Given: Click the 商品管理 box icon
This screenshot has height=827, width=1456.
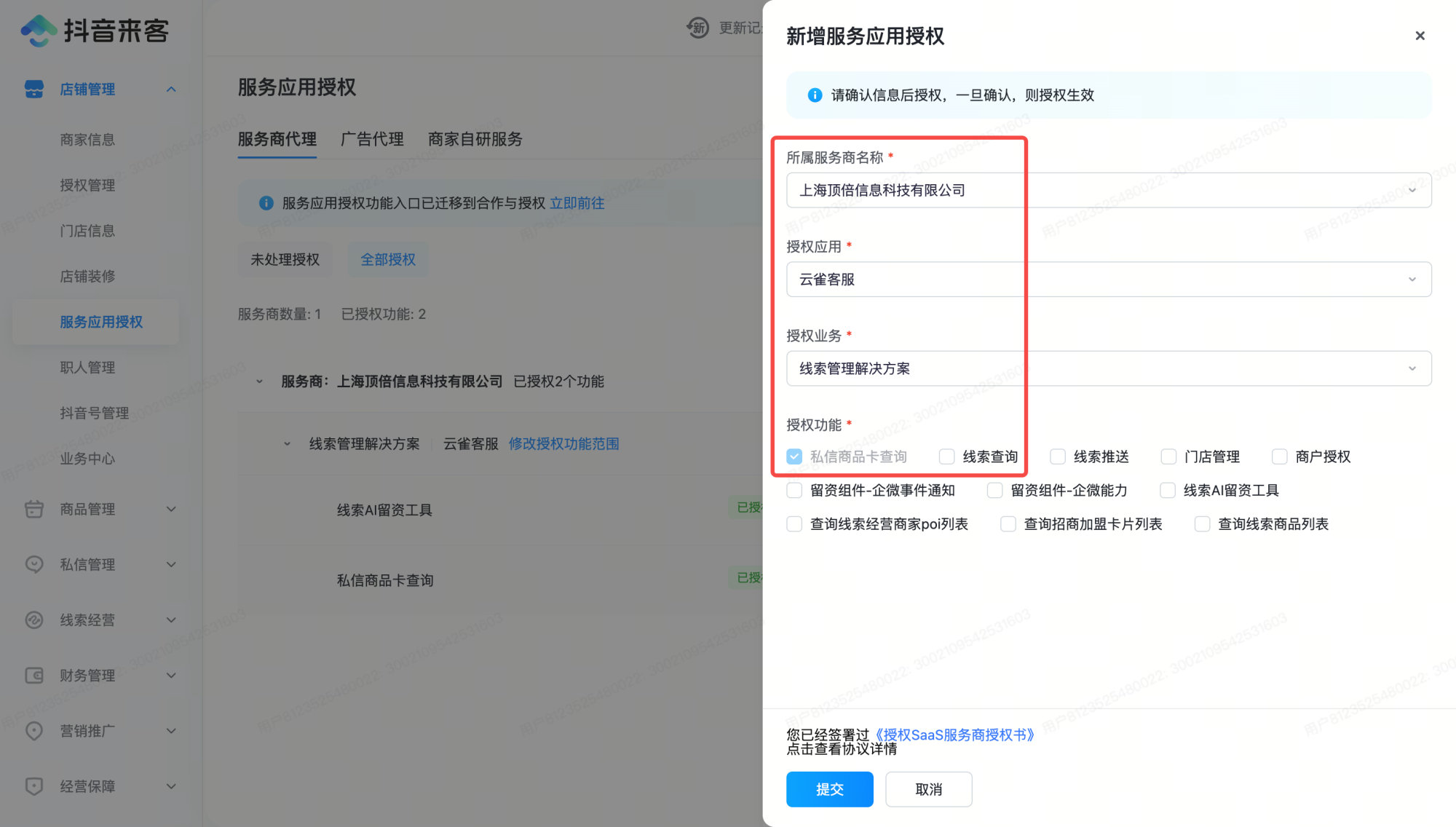Looking at the screenshot, I should 34,509.
